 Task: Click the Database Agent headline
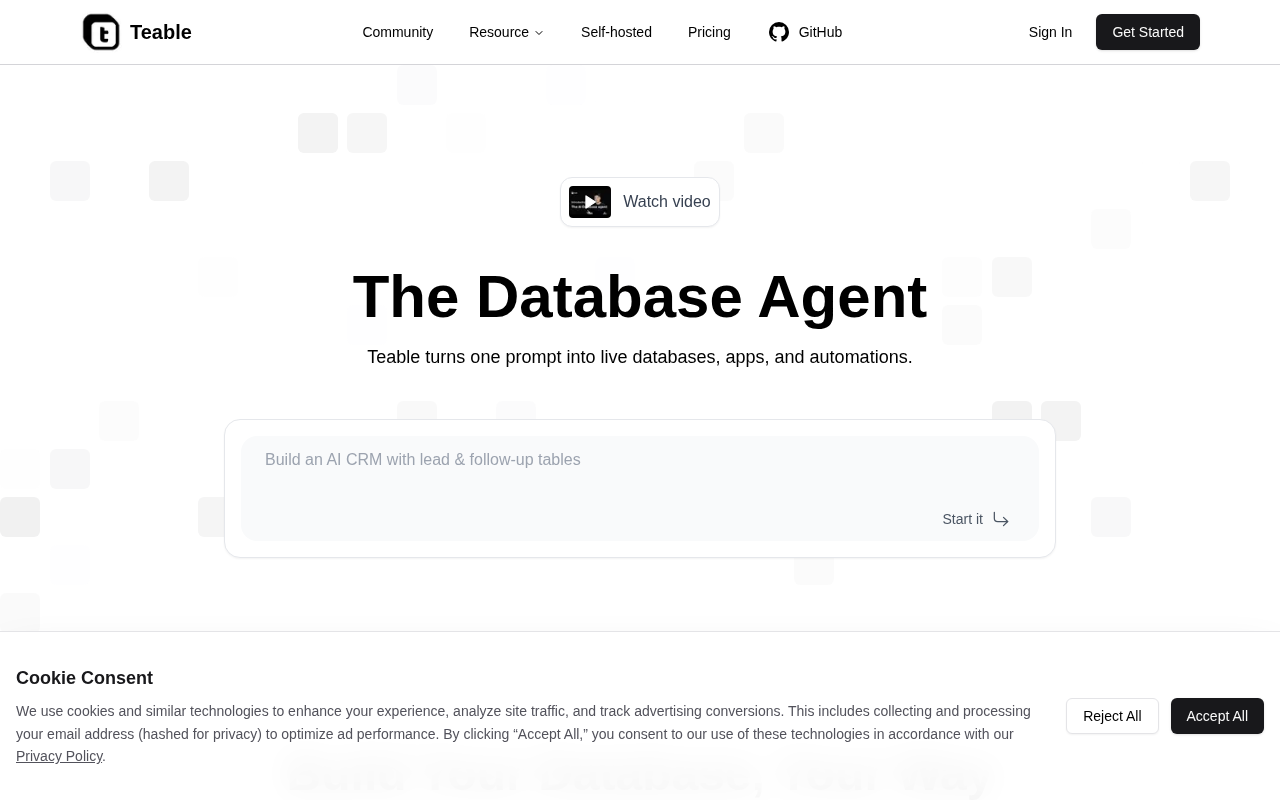coord(640,297)
